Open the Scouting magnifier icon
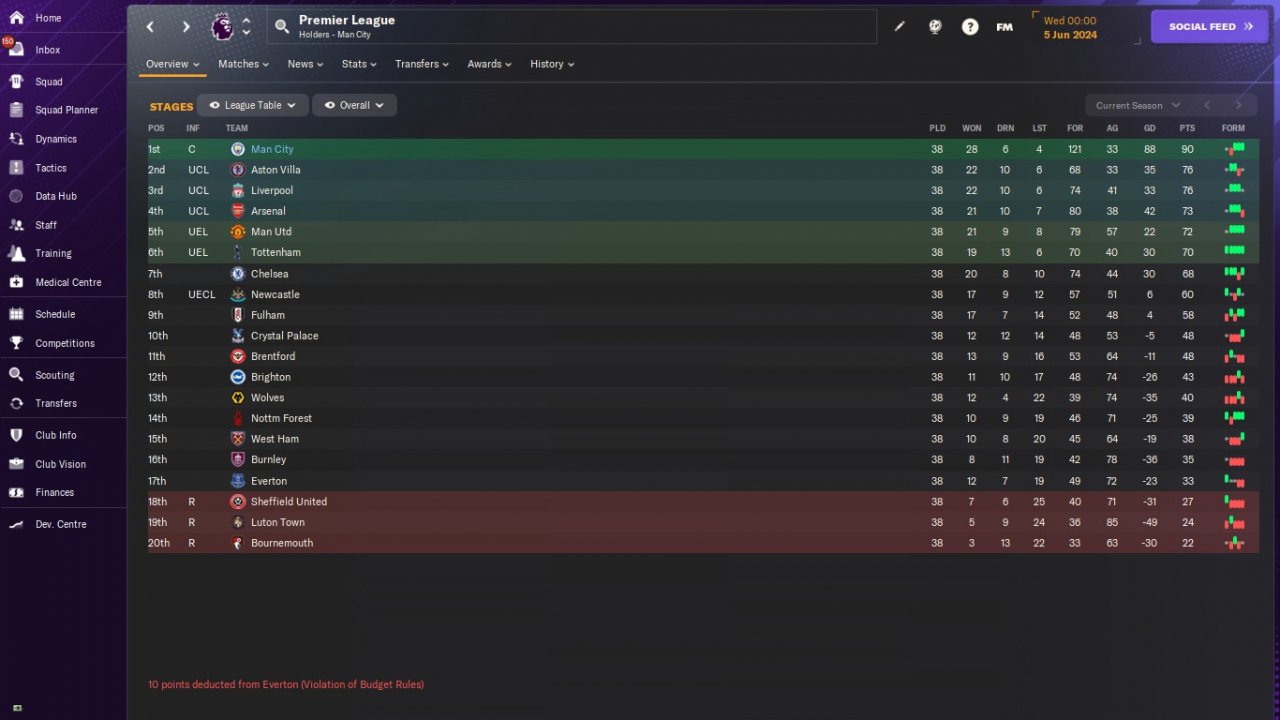 pyautogui.click(x=16, y=375)
